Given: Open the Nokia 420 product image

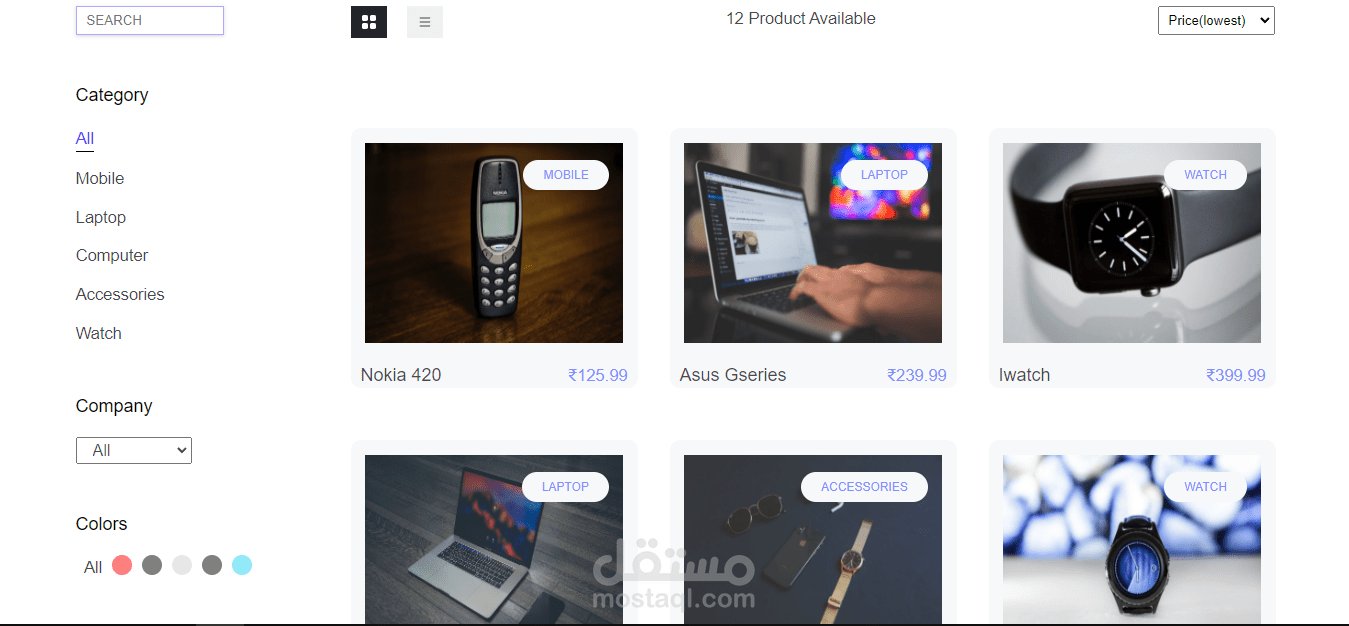Looking at the screenshot, I should [x=494, y=243].
